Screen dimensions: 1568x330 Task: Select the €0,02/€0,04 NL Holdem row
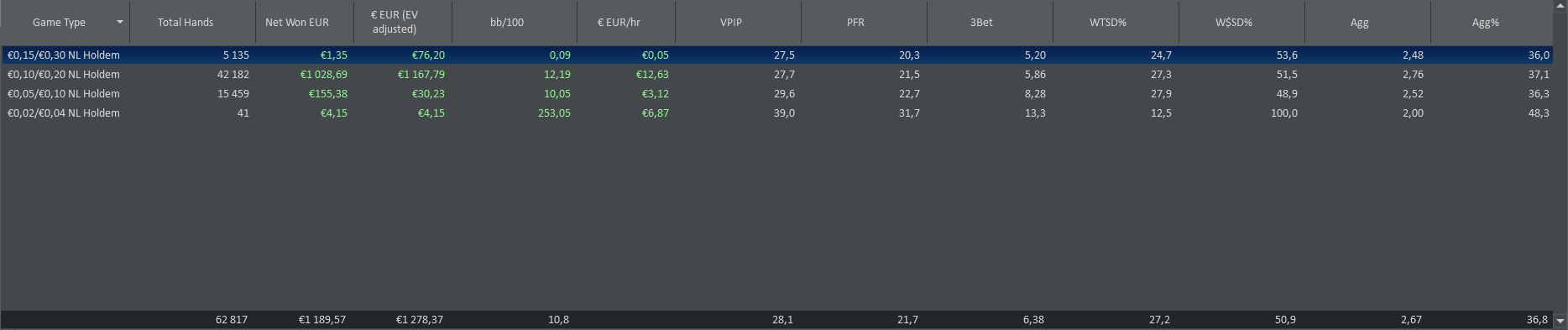coord(776,113)
